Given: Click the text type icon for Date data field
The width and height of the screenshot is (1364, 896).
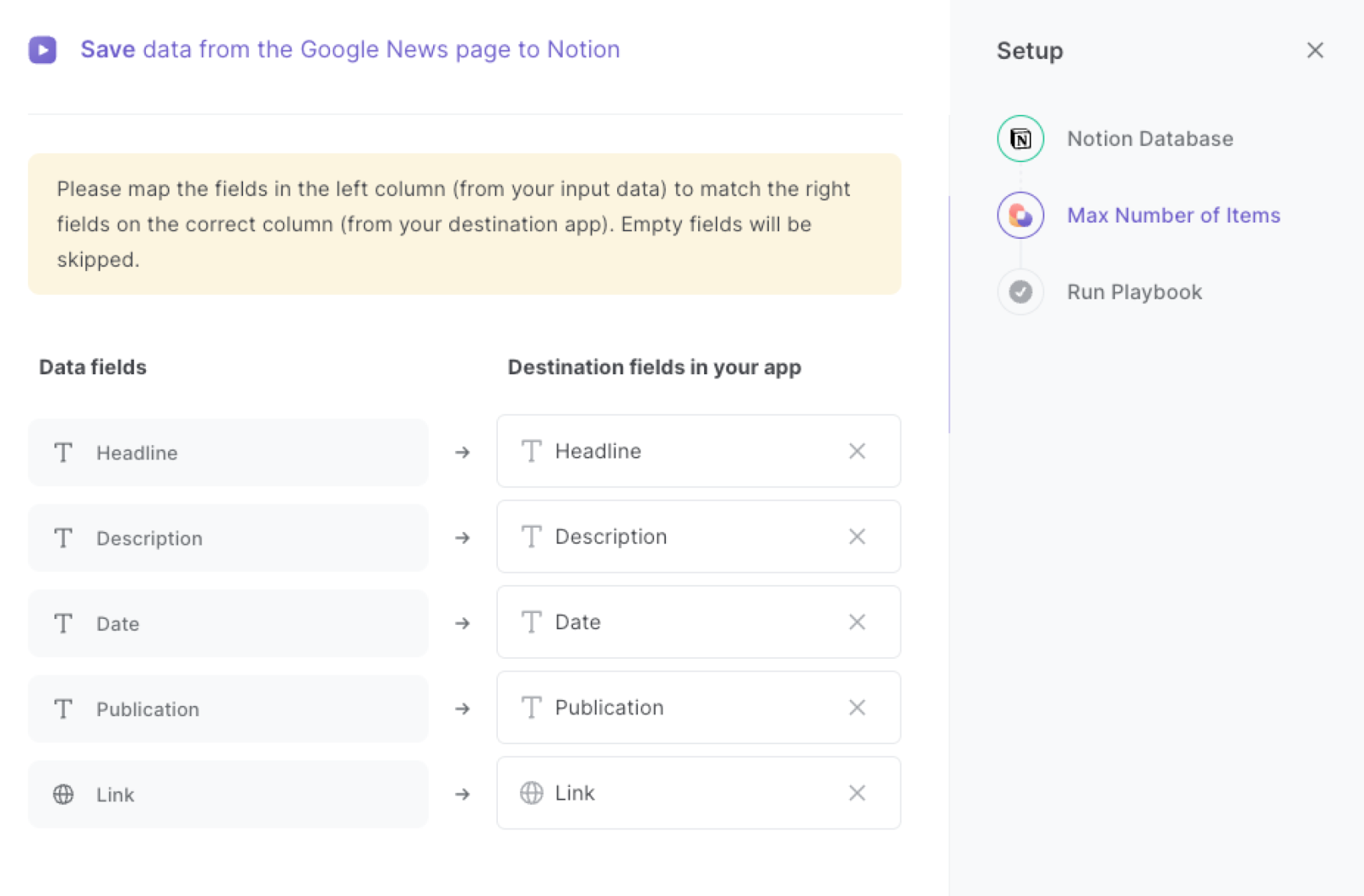Looking at the screenshot, I should click(x=63, y=623).
